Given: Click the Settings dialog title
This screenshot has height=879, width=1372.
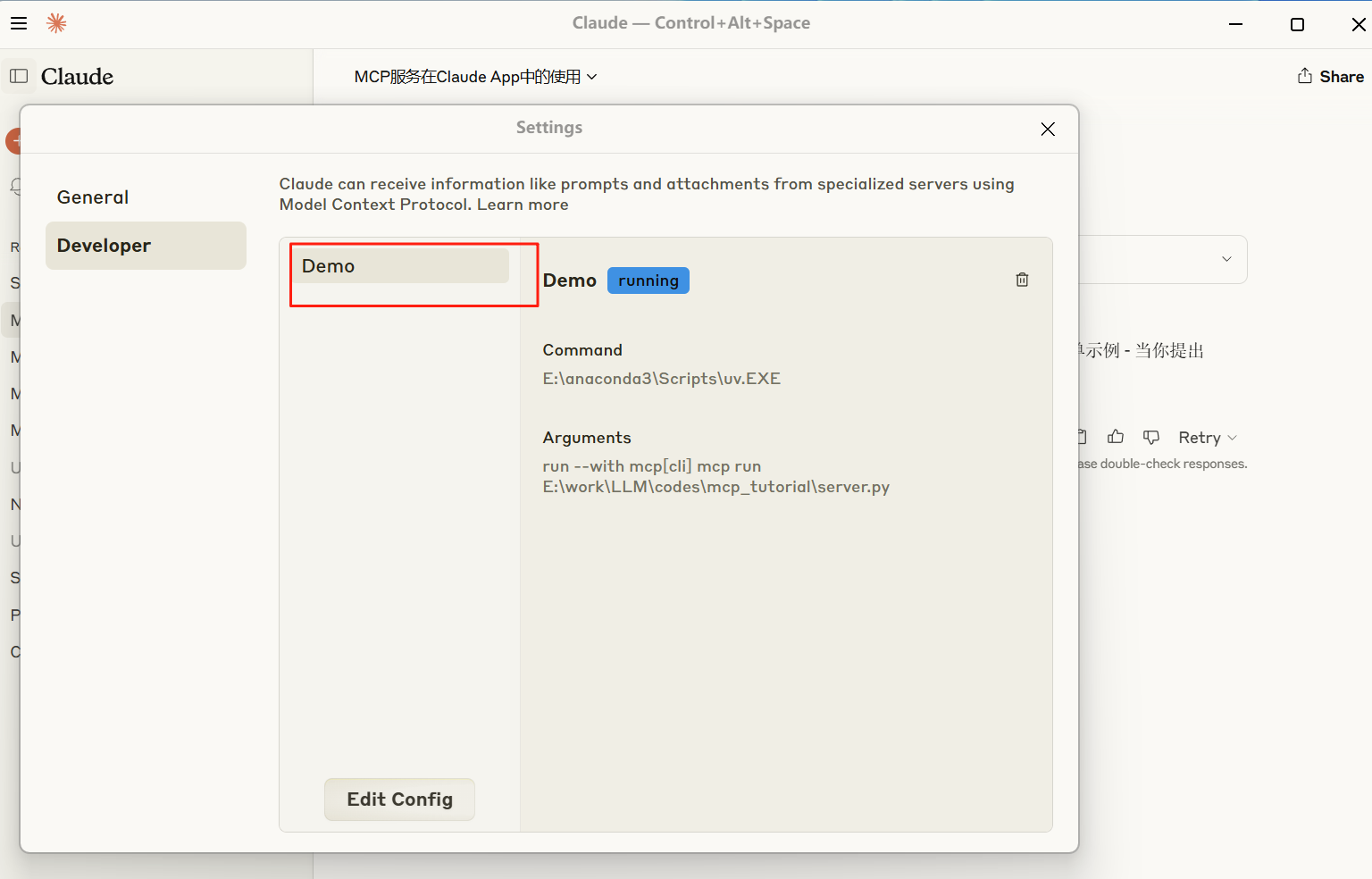Looking at the screenshot, I should (549, 128).
